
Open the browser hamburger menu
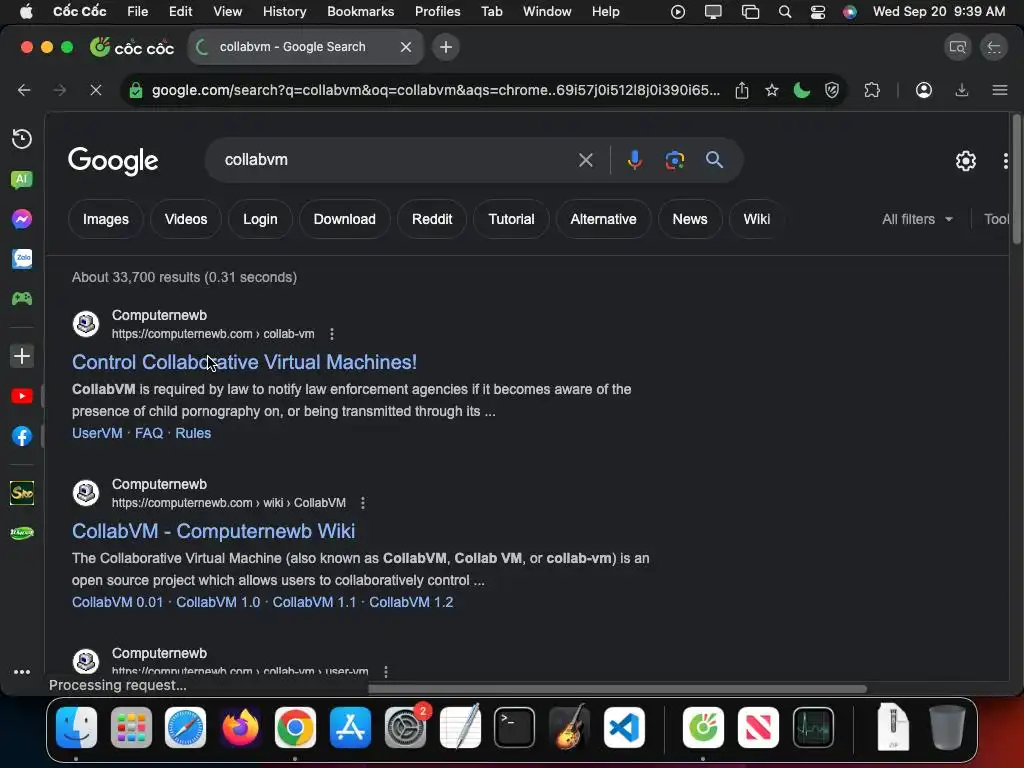(x=1000, y=90)
